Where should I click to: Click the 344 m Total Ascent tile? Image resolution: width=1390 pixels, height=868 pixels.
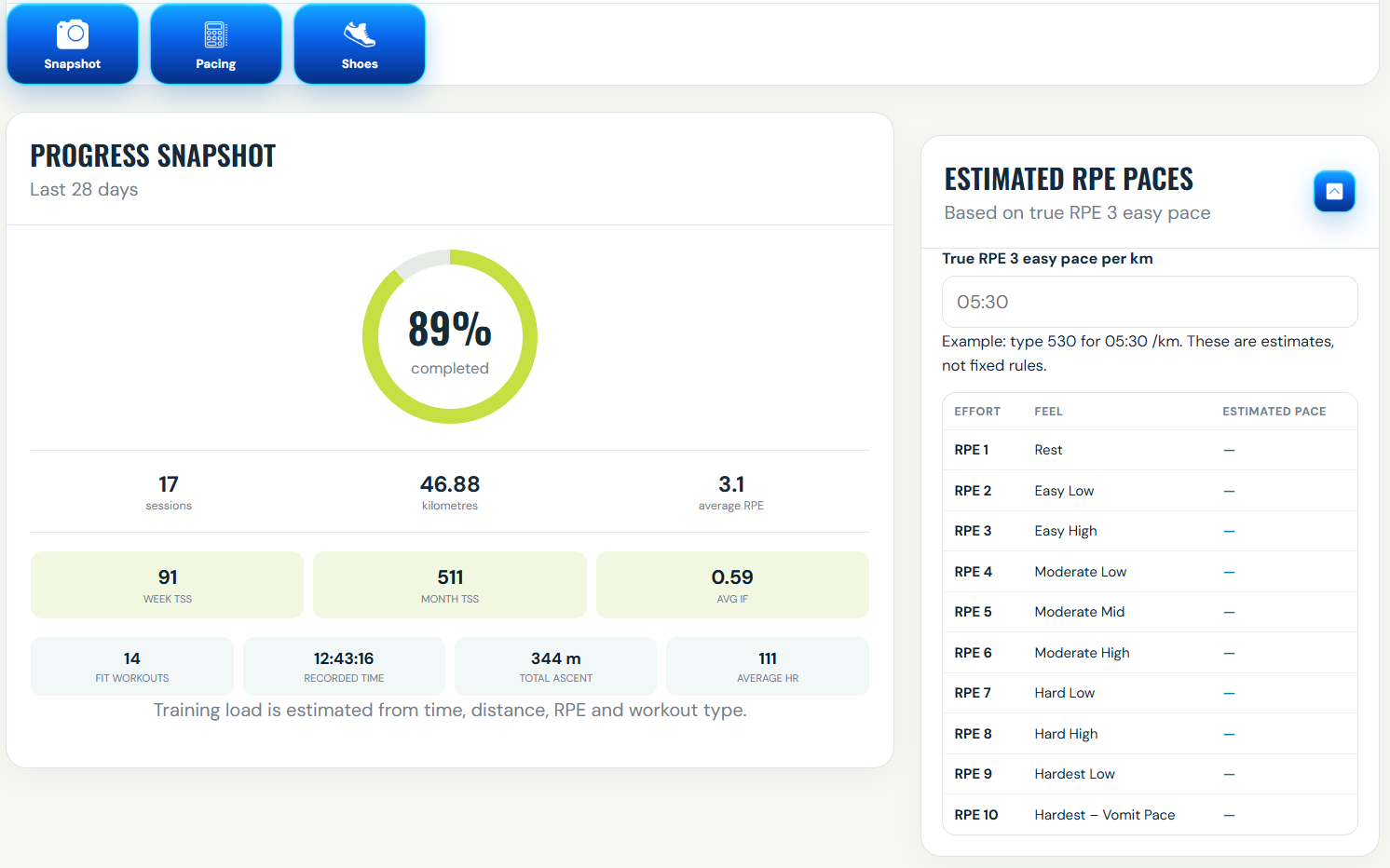point(556,666)
